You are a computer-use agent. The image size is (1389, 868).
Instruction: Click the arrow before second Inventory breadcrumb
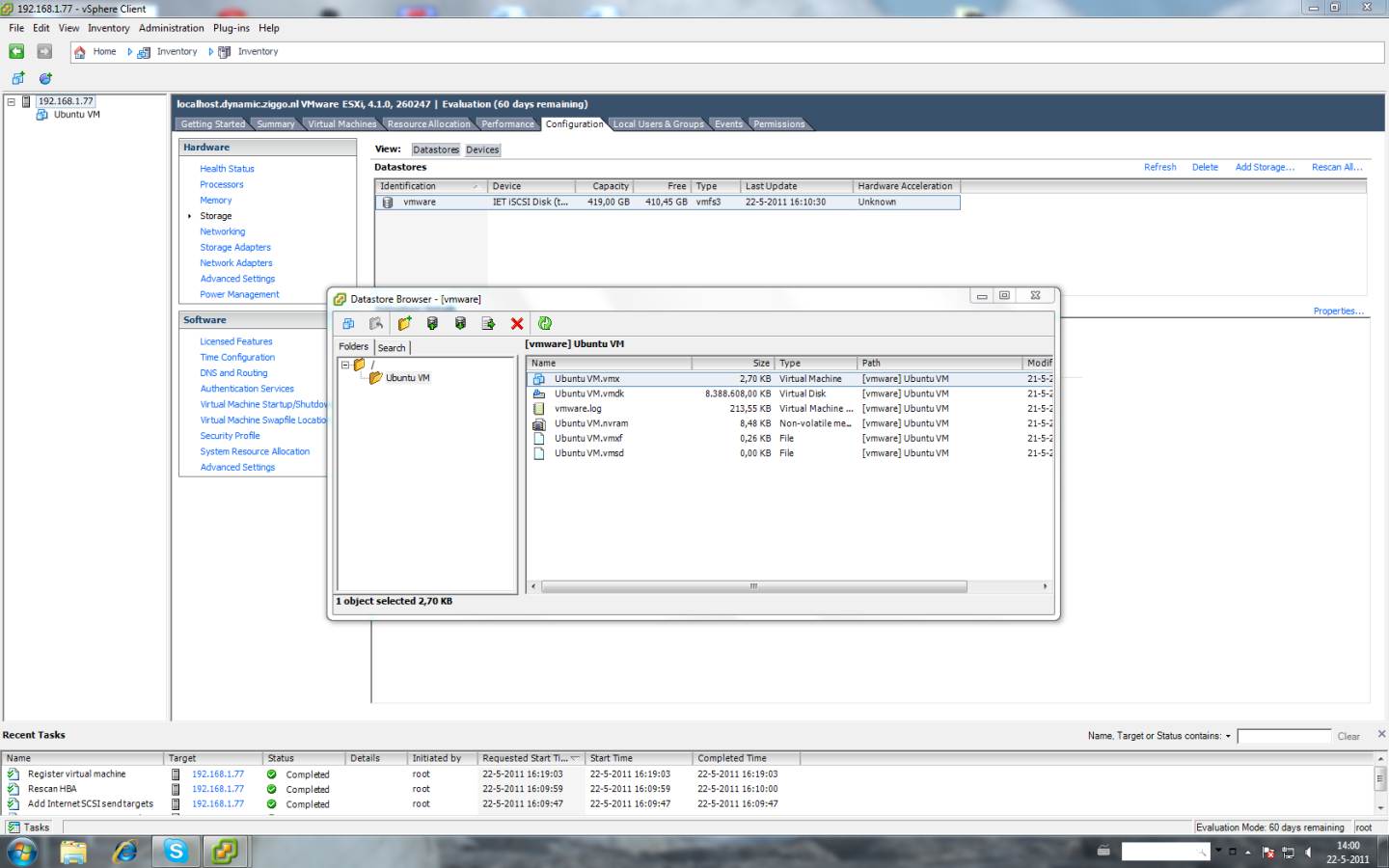211,52
